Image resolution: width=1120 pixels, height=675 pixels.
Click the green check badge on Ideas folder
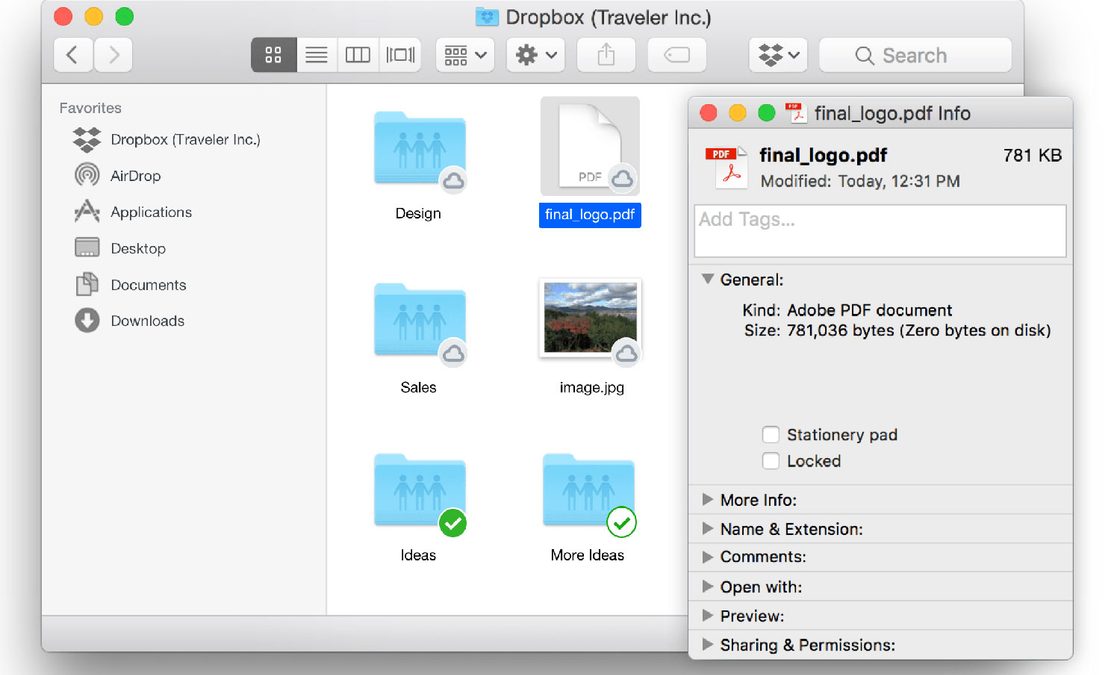pyautogui.click(x=453, y=524)
